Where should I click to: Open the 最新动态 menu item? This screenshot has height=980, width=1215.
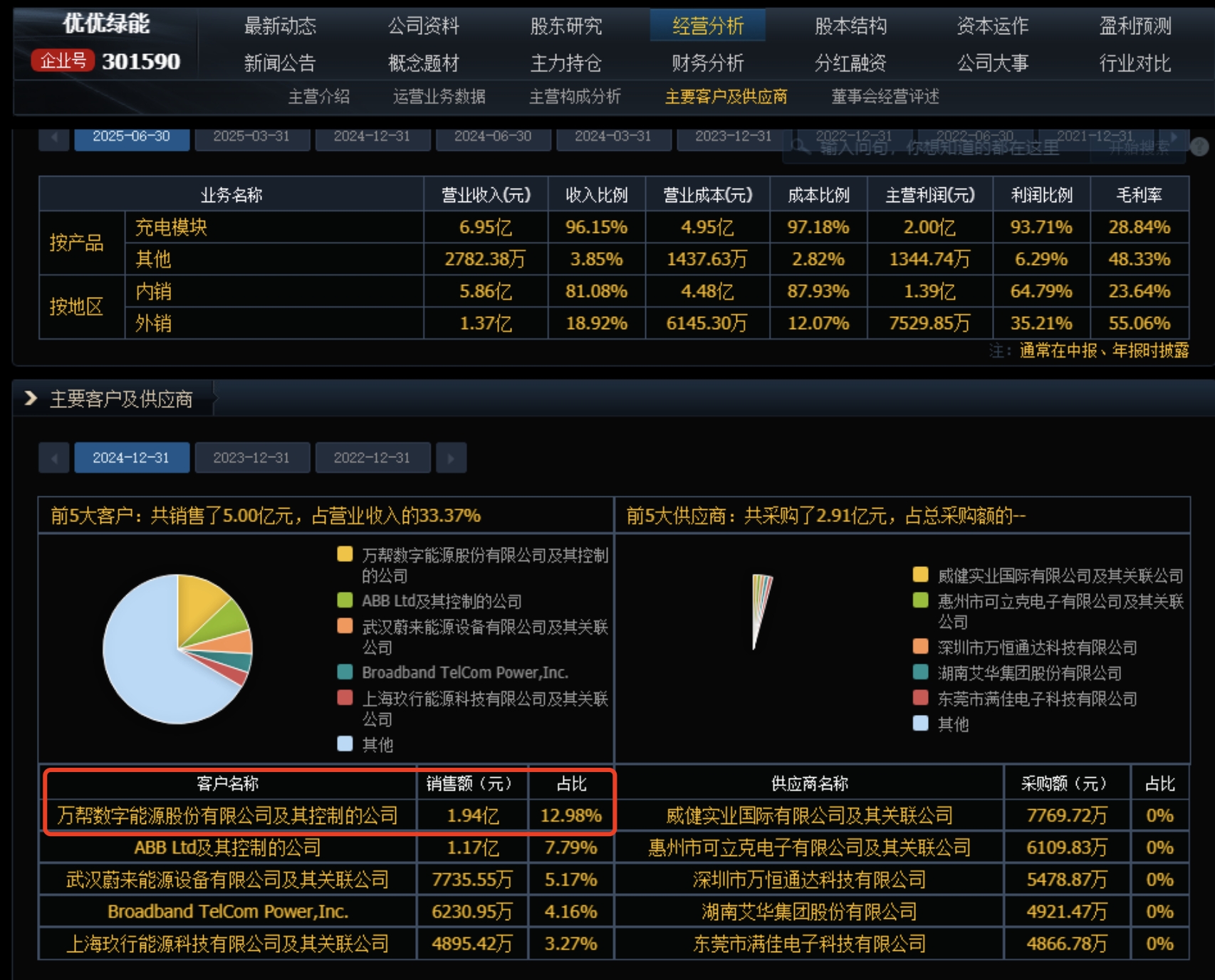[x=280, y=26]
